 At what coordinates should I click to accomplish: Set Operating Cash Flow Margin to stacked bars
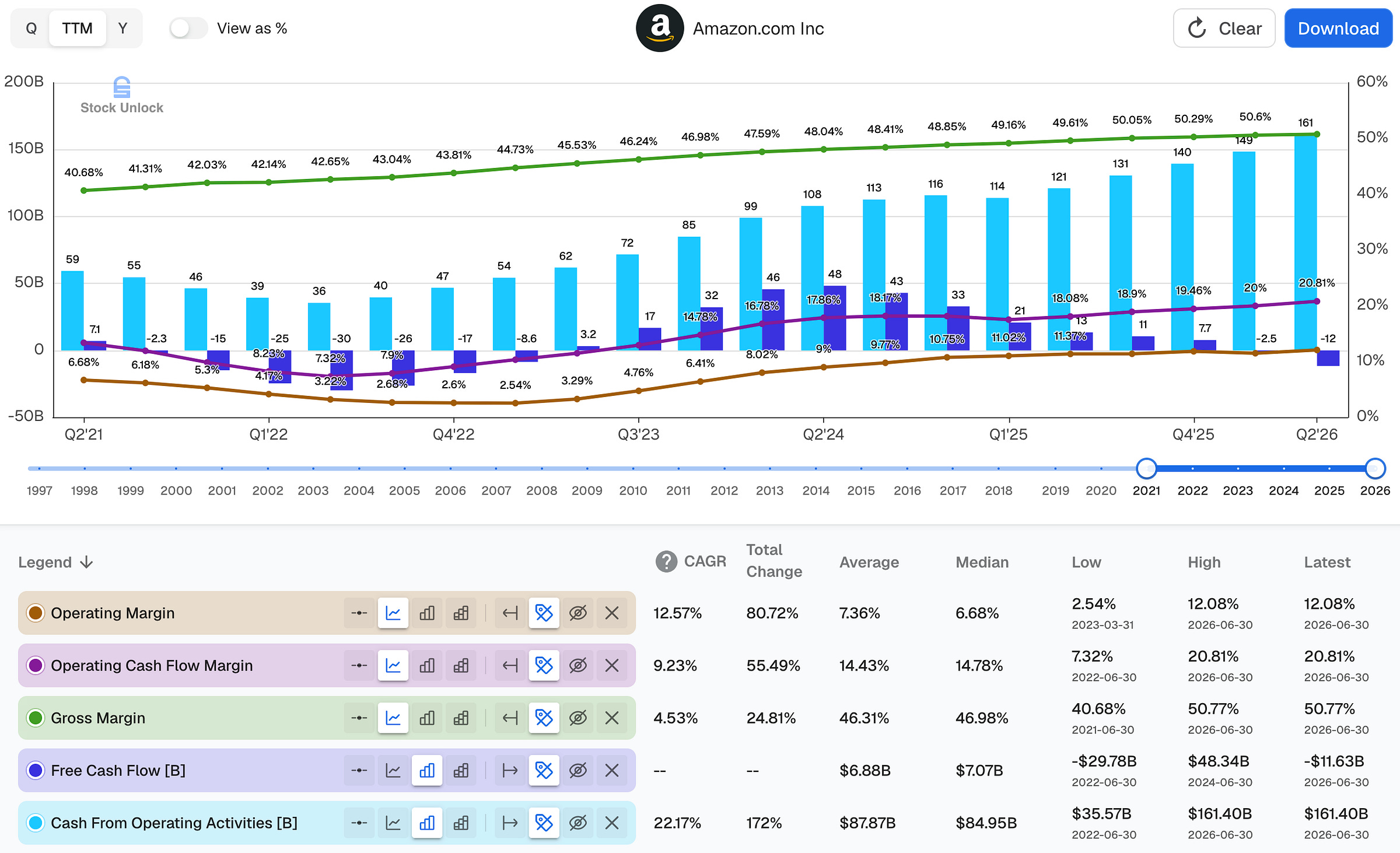pyautogui.click(x=461, y=665)
